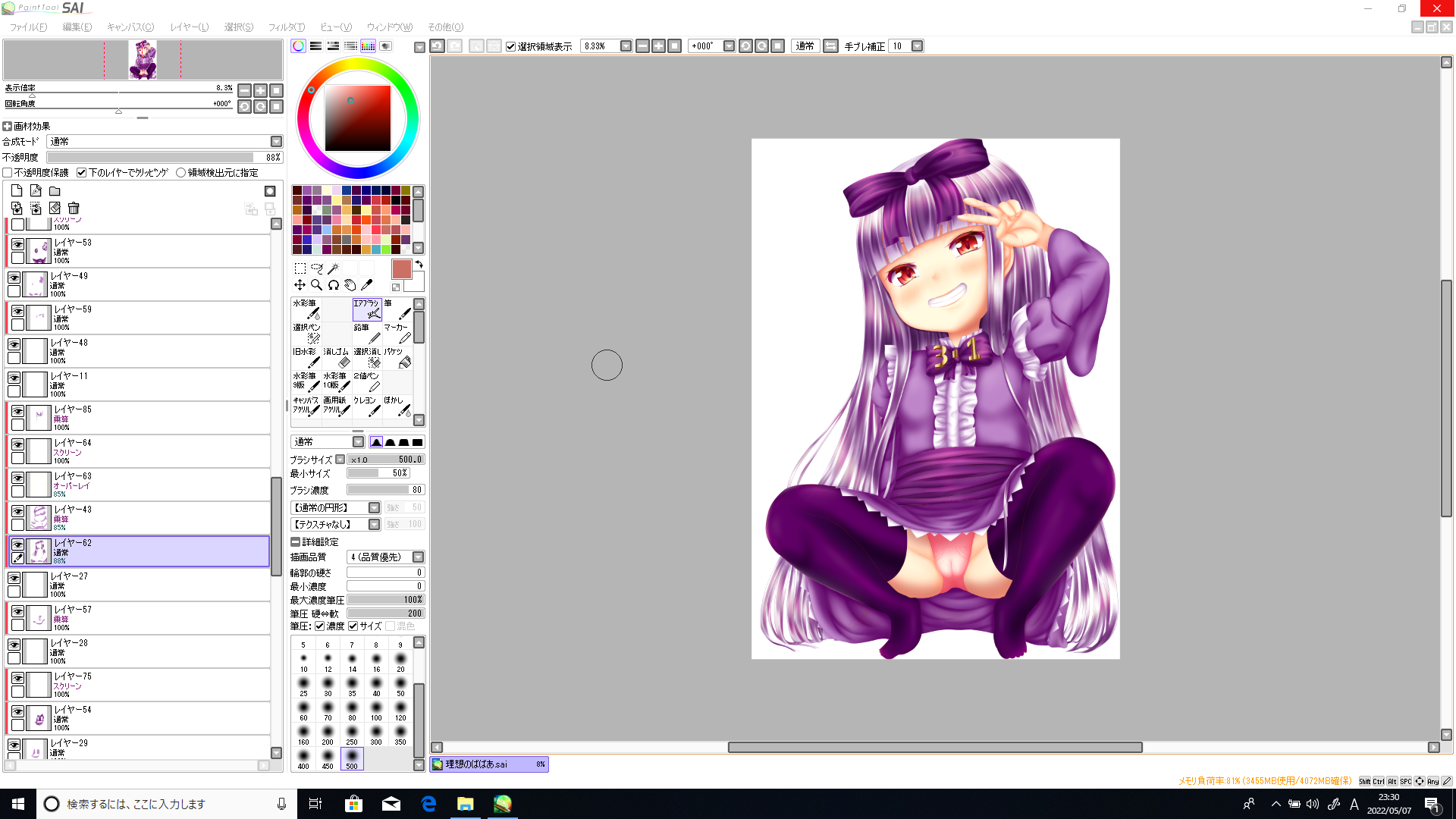Select the move tool
This screenshot has width=1456, height=819.
tap(300, 285)
